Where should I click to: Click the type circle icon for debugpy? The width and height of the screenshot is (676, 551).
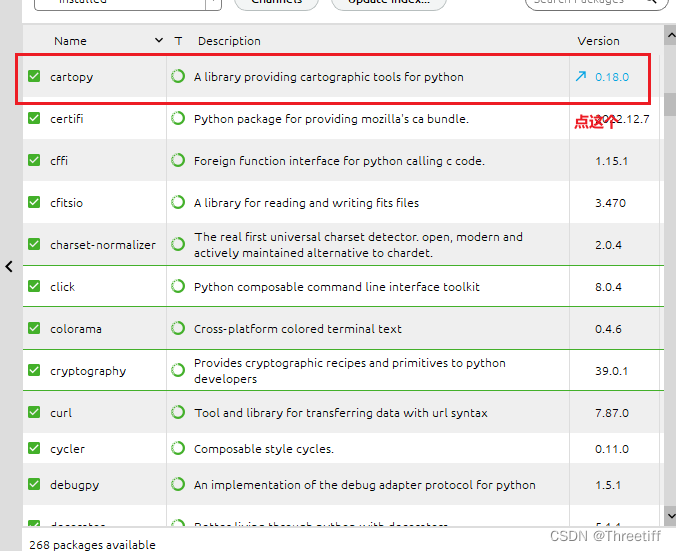click(x=178, y=484)
